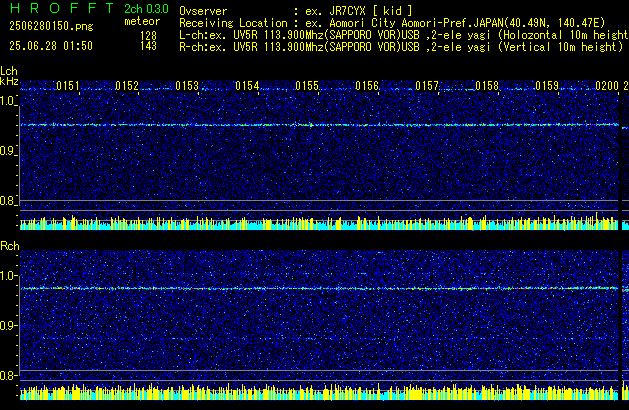Click the Lch channel label
The height and width of the screenshot is (410, 629).
point(9,71)
